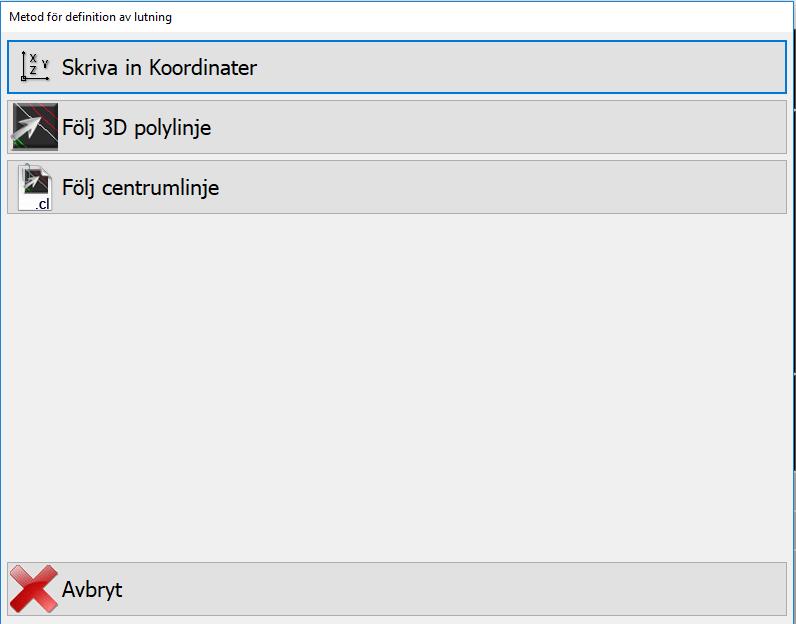
Task: Click the .cl centerline file icon
Action: [x=35, y=187]
